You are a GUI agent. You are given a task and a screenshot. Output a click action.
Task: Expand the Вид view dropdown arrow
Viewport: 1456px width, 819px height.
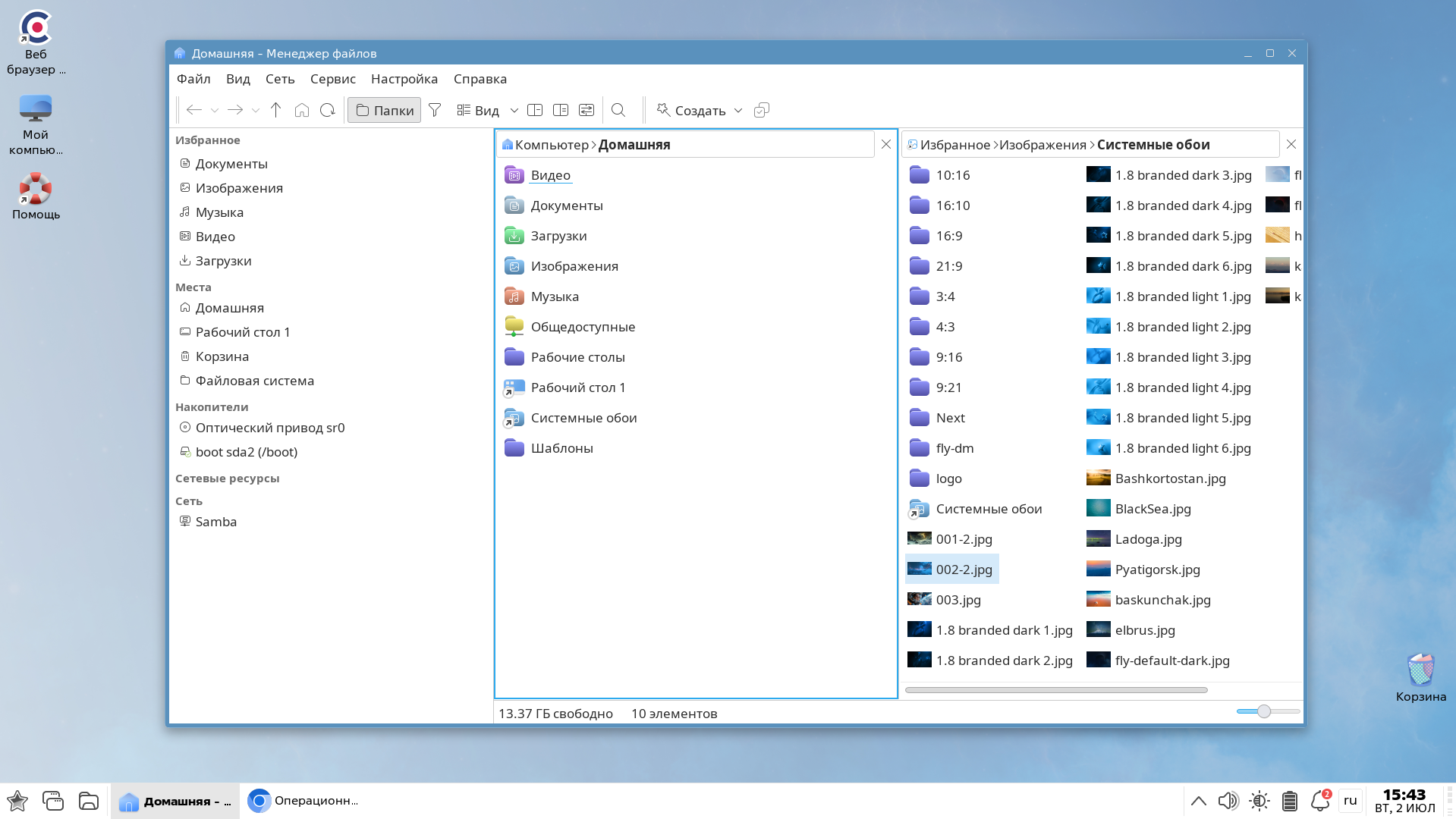pos(514,110)
